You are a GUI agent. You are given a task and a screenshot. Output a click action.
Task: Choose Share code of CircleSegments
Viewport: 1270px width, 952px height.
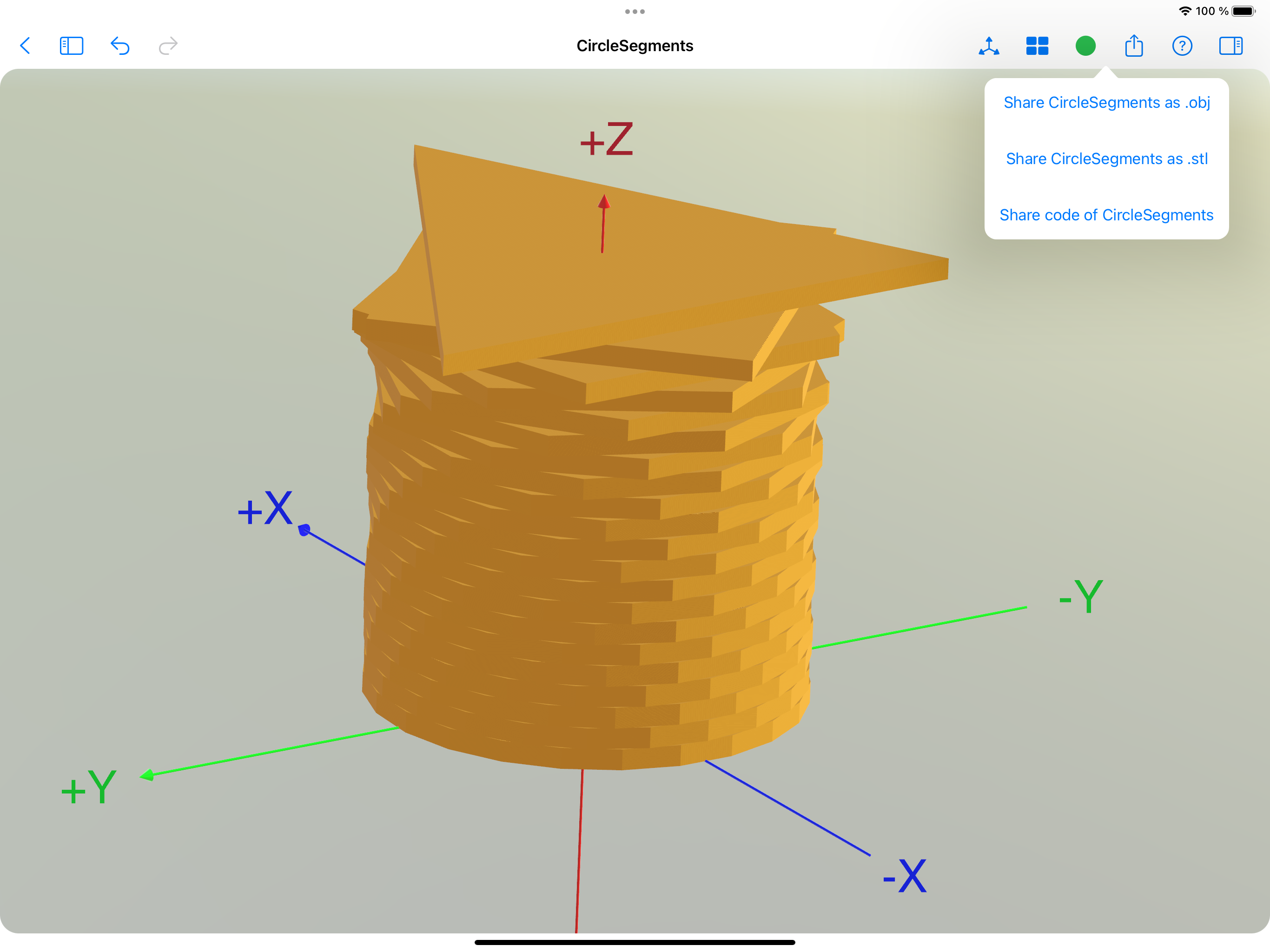tap(1106, 215)
